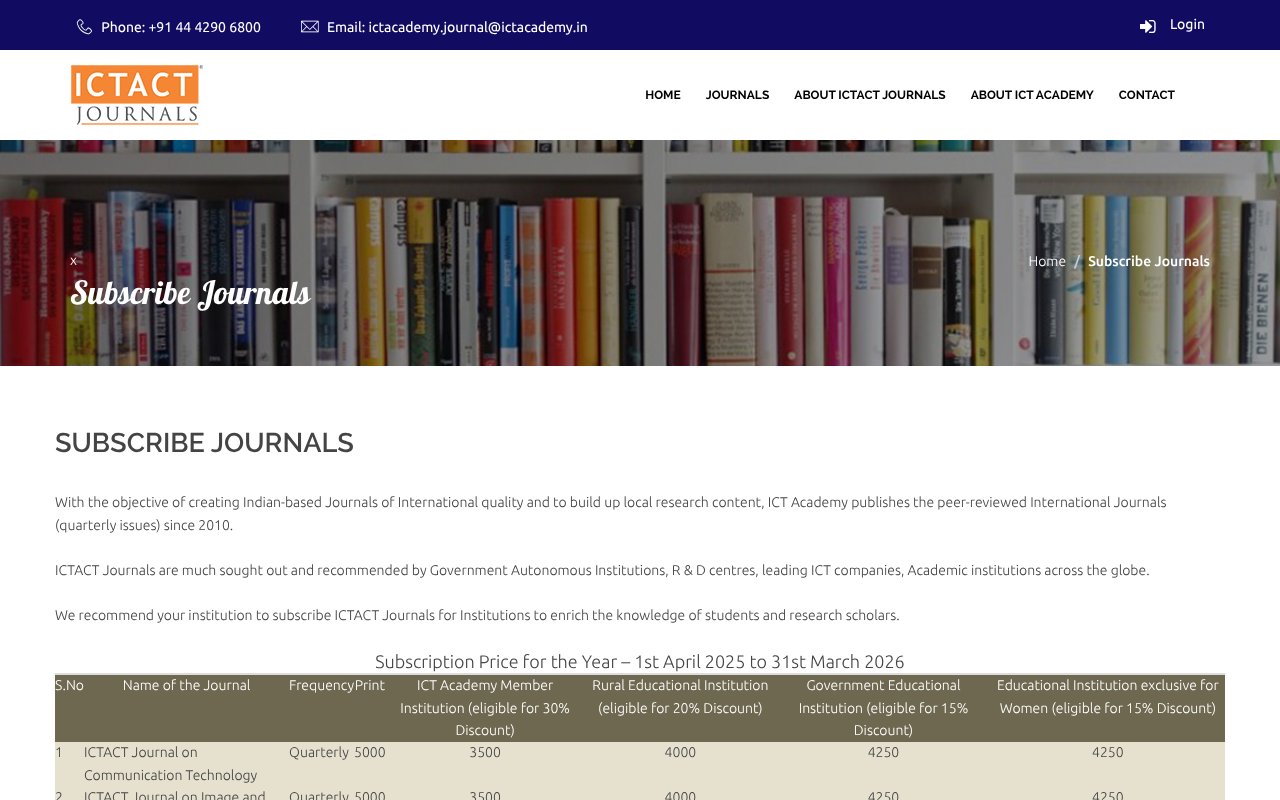Click the phone receiver icon in the header

click(x=85, y=27)
